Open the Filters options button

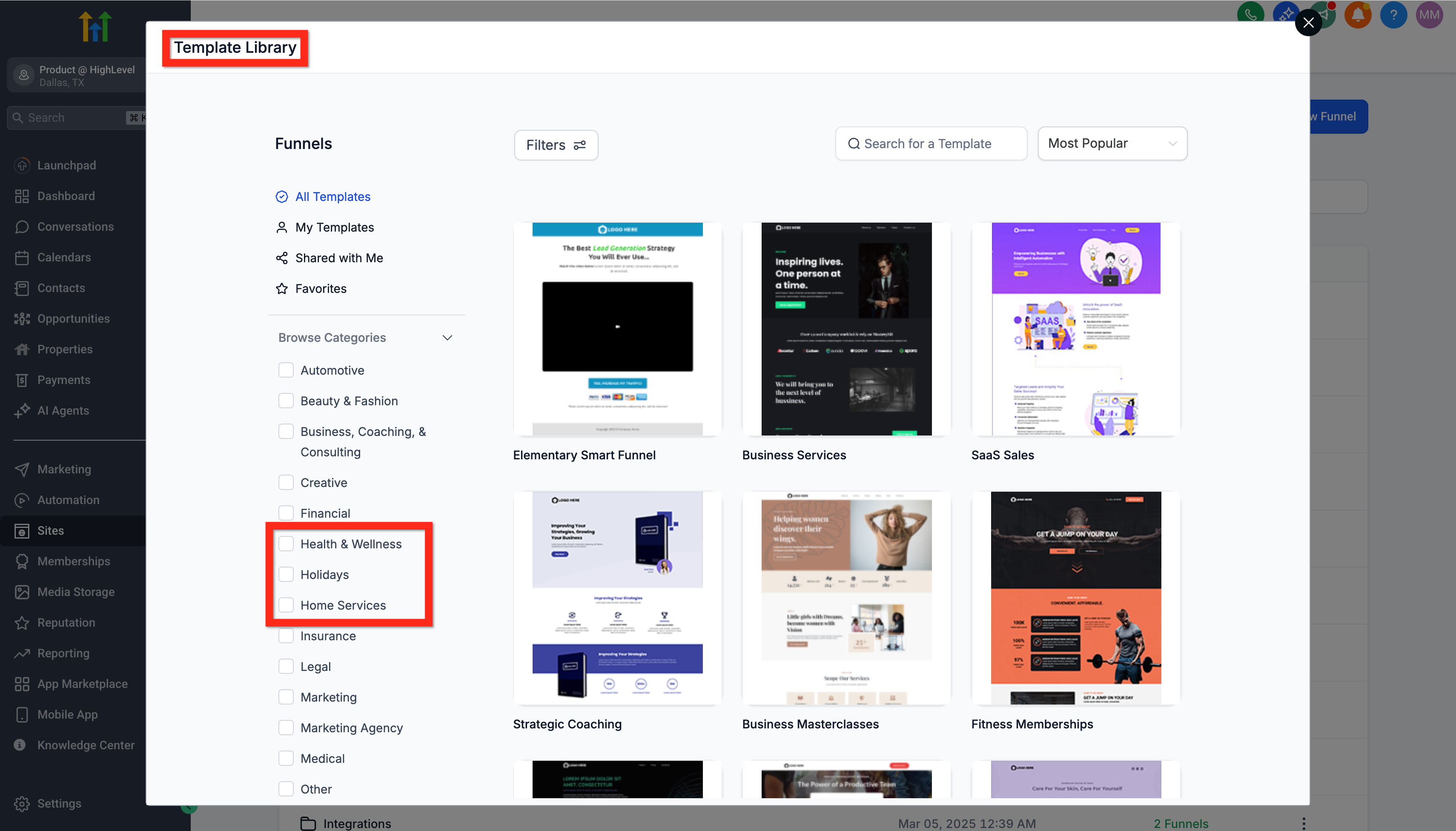(x=556, y=145)
